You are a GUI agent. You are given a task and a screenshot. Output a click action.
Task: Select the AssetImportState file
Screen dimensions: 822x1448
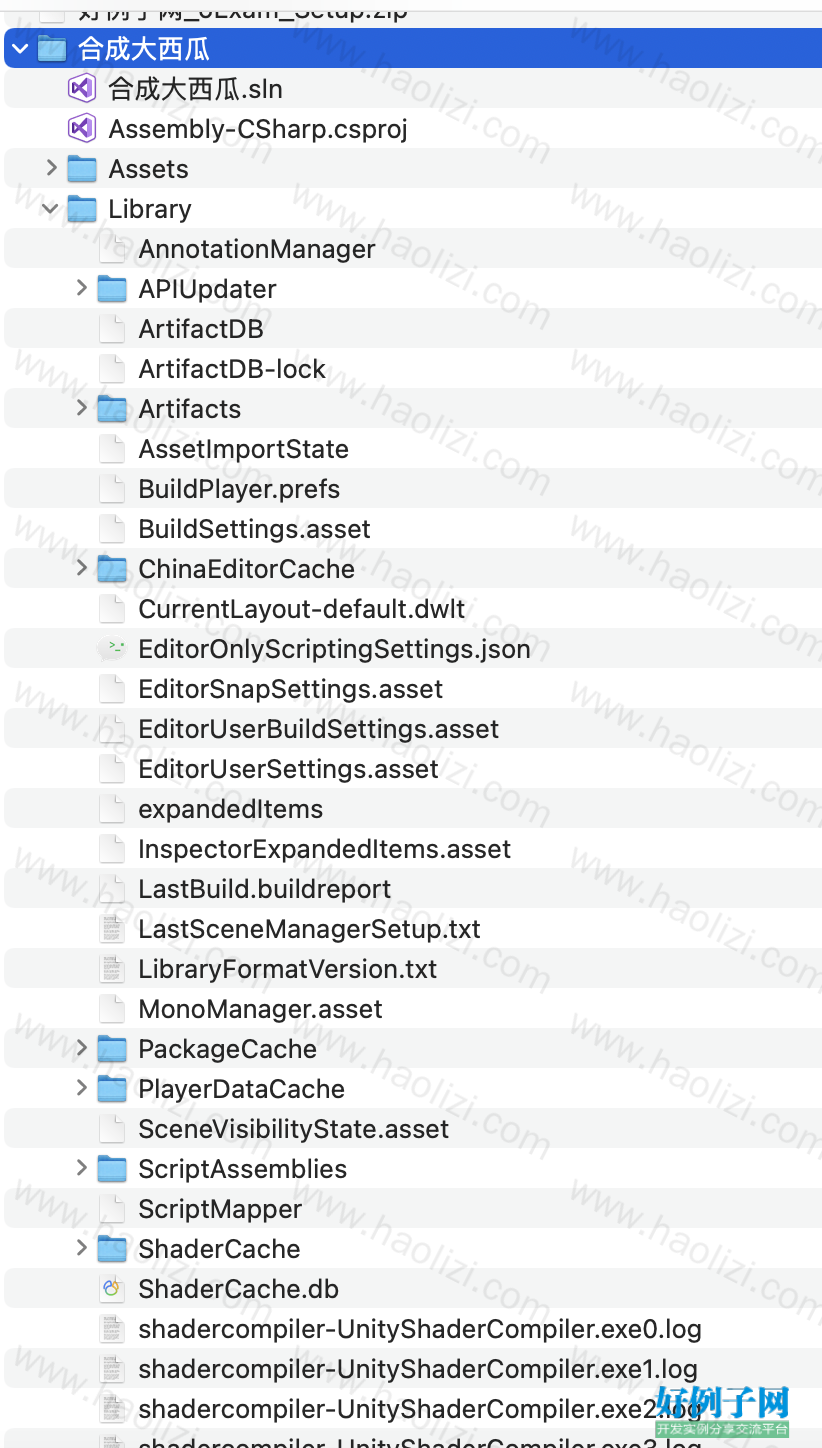[243, 449]
